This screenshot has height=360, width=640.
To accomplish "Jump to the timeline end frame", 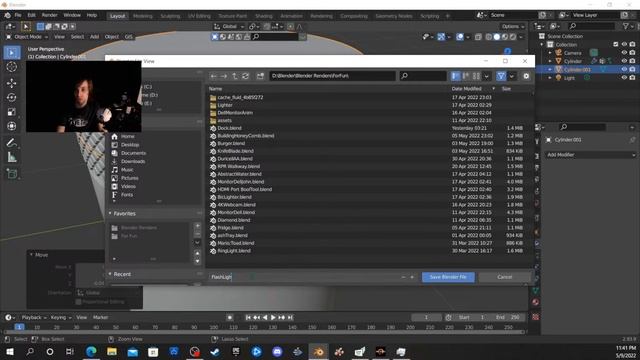I will (290, 317).
